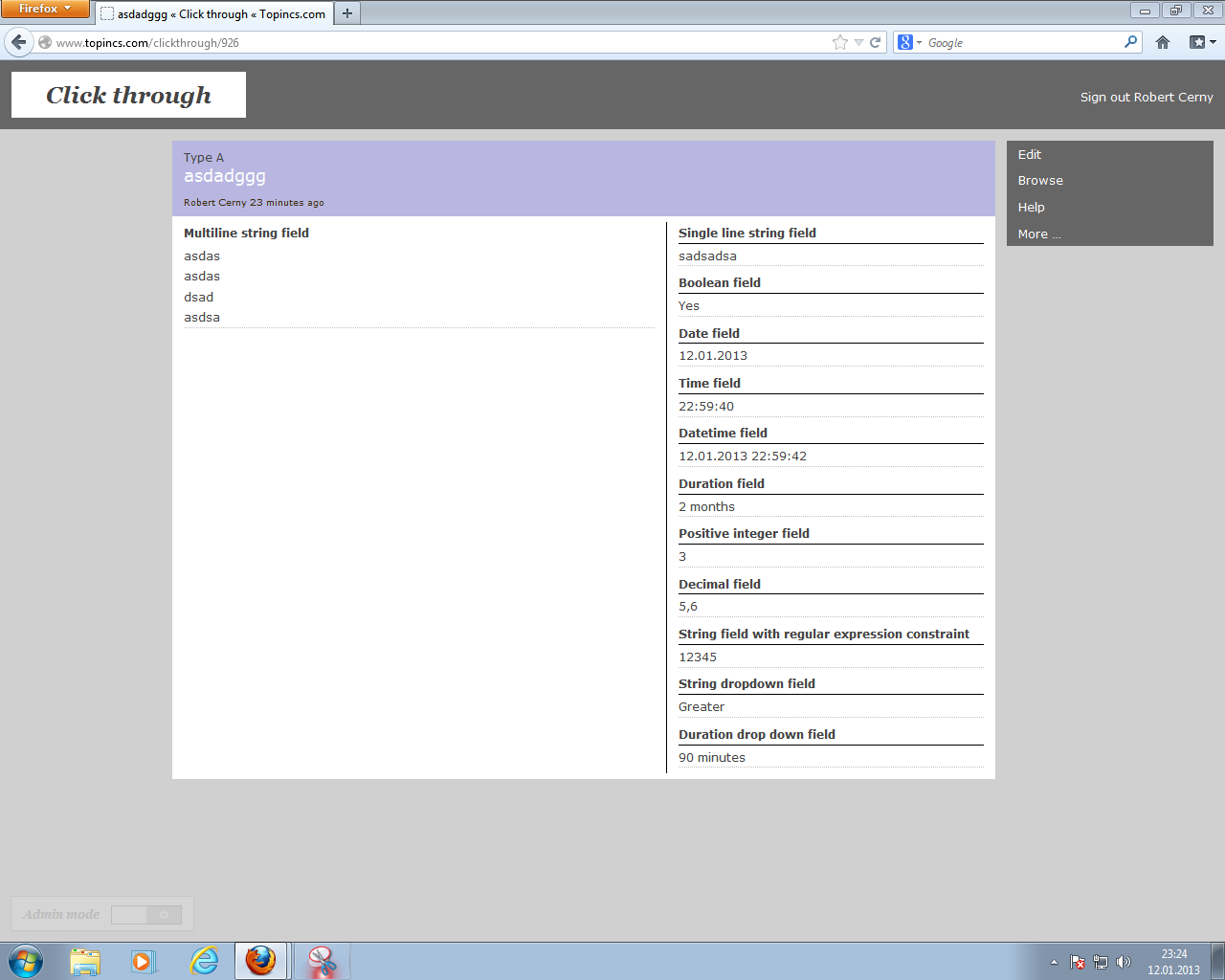This screenshot has height=980, width=1225.
Task: Open the Snipping Tool from the taskbar
Action: pos(323,961)
